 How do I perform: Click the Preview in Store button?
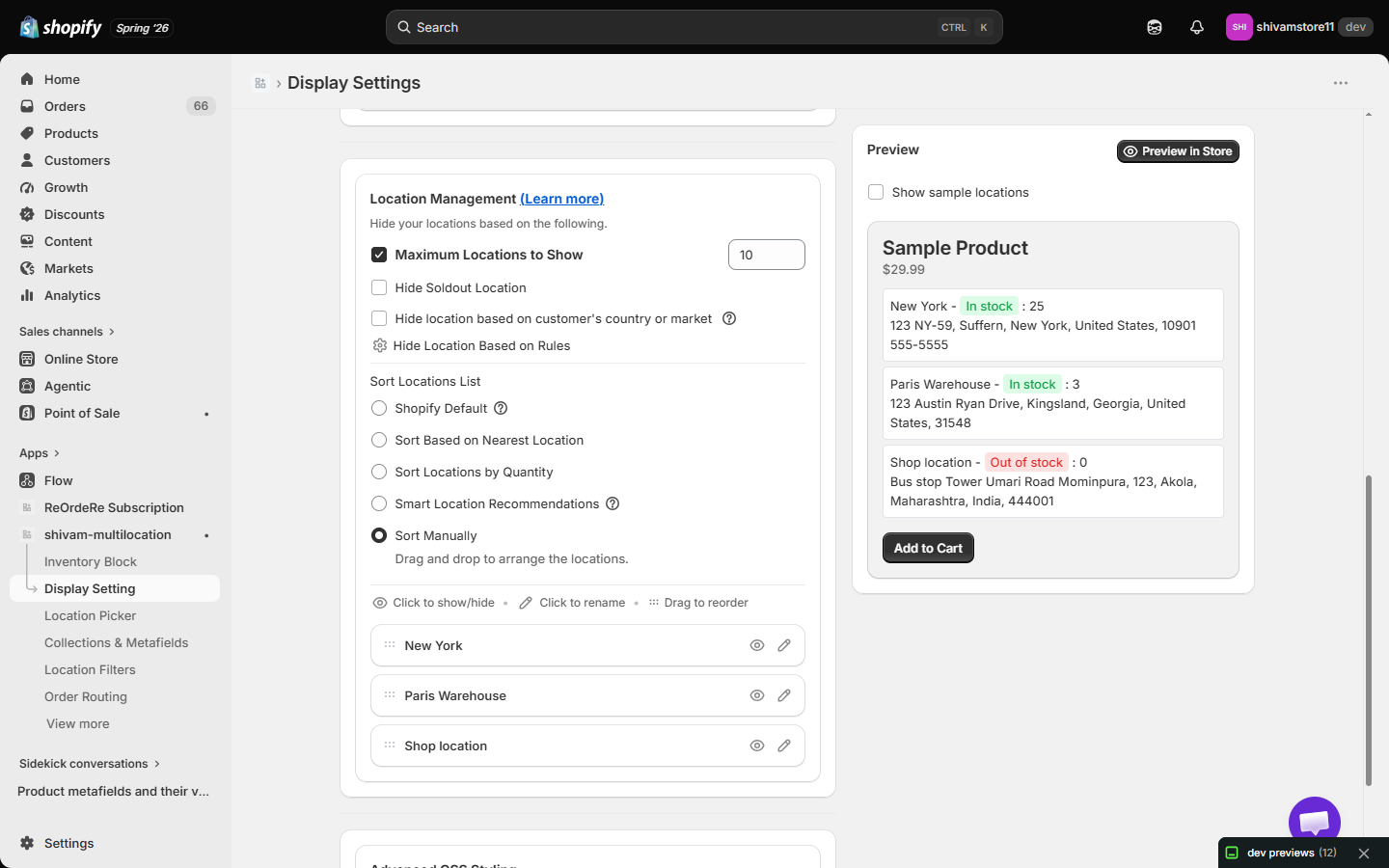pyautogui.click(x=1178, y=151)
